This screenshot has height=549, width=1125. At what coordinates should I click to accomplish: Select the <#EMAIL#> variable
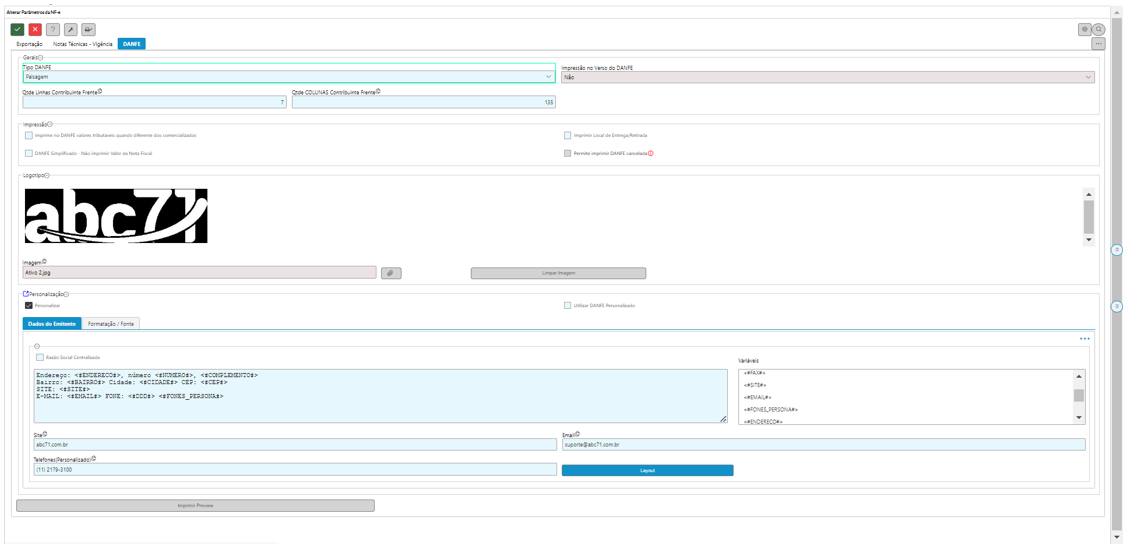756,397
